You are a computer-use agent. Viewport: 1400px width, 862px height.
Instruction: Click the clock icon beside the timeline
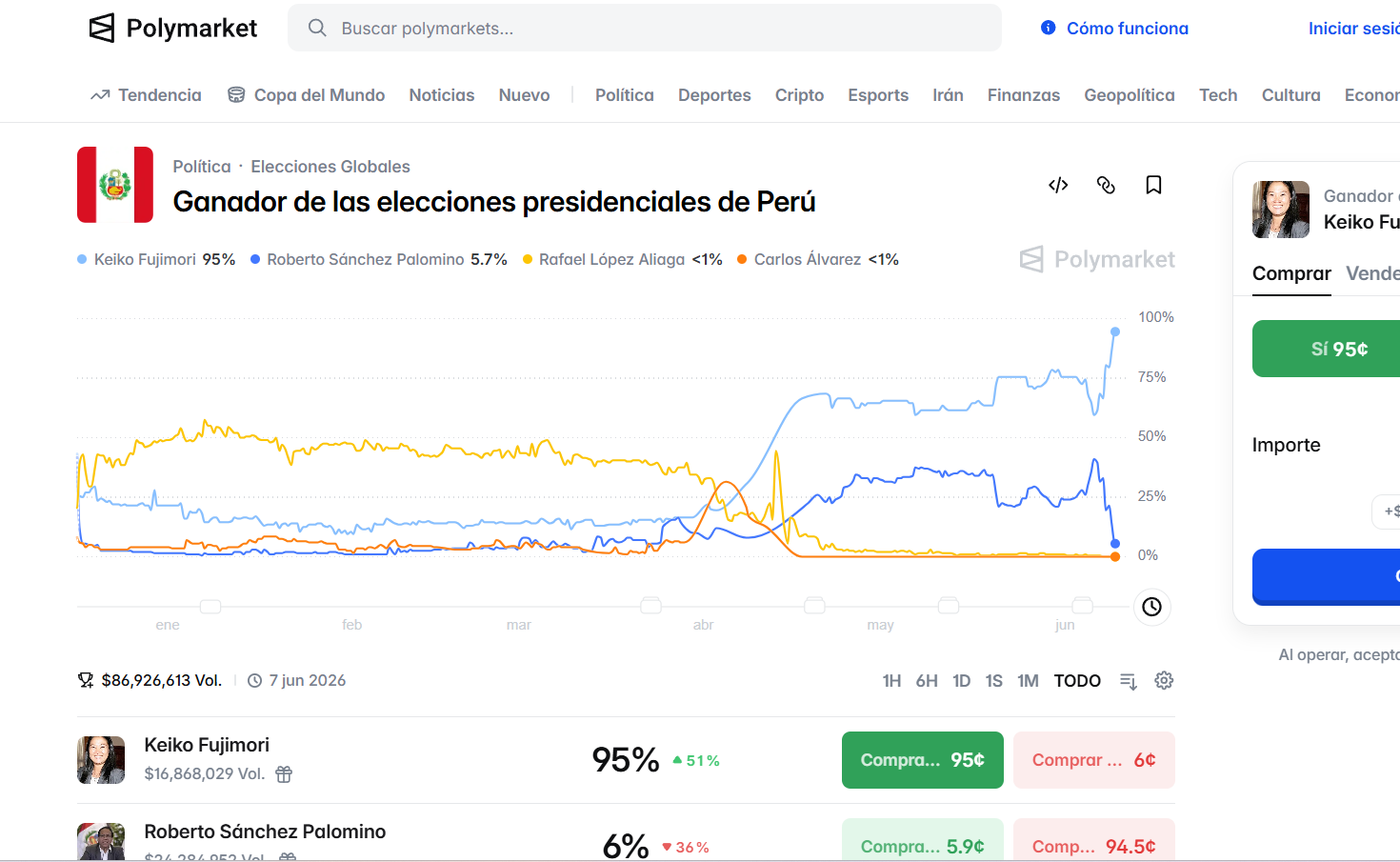[1152, 607]
